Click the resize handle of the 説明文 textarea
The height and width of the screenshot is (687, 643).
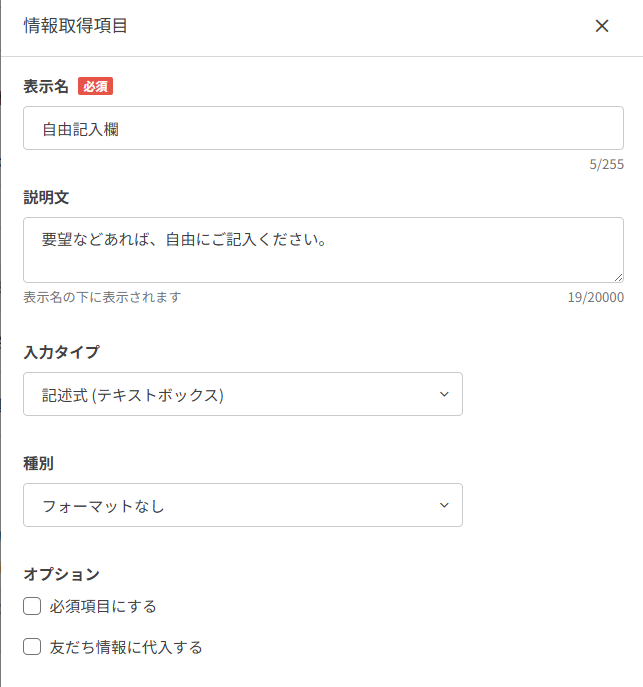(618, 277)
